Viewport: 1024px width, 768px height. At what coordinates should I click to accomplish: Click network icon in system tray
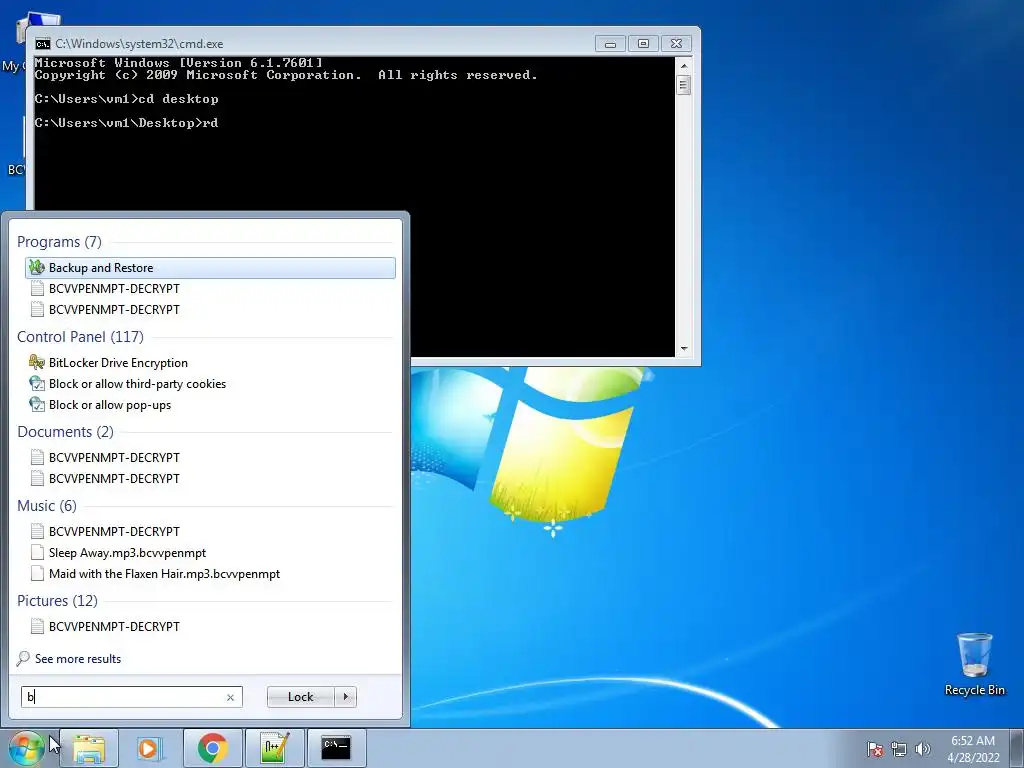click(899, 749)
